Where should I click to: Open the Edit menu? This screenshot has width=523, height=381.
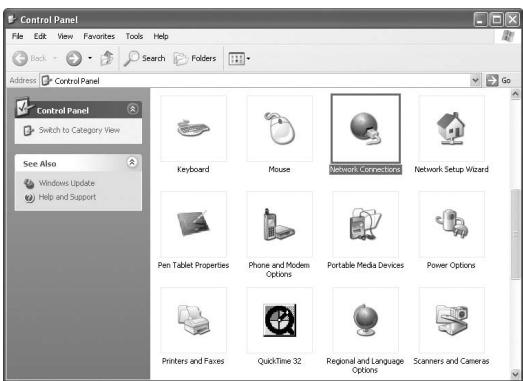40,36
